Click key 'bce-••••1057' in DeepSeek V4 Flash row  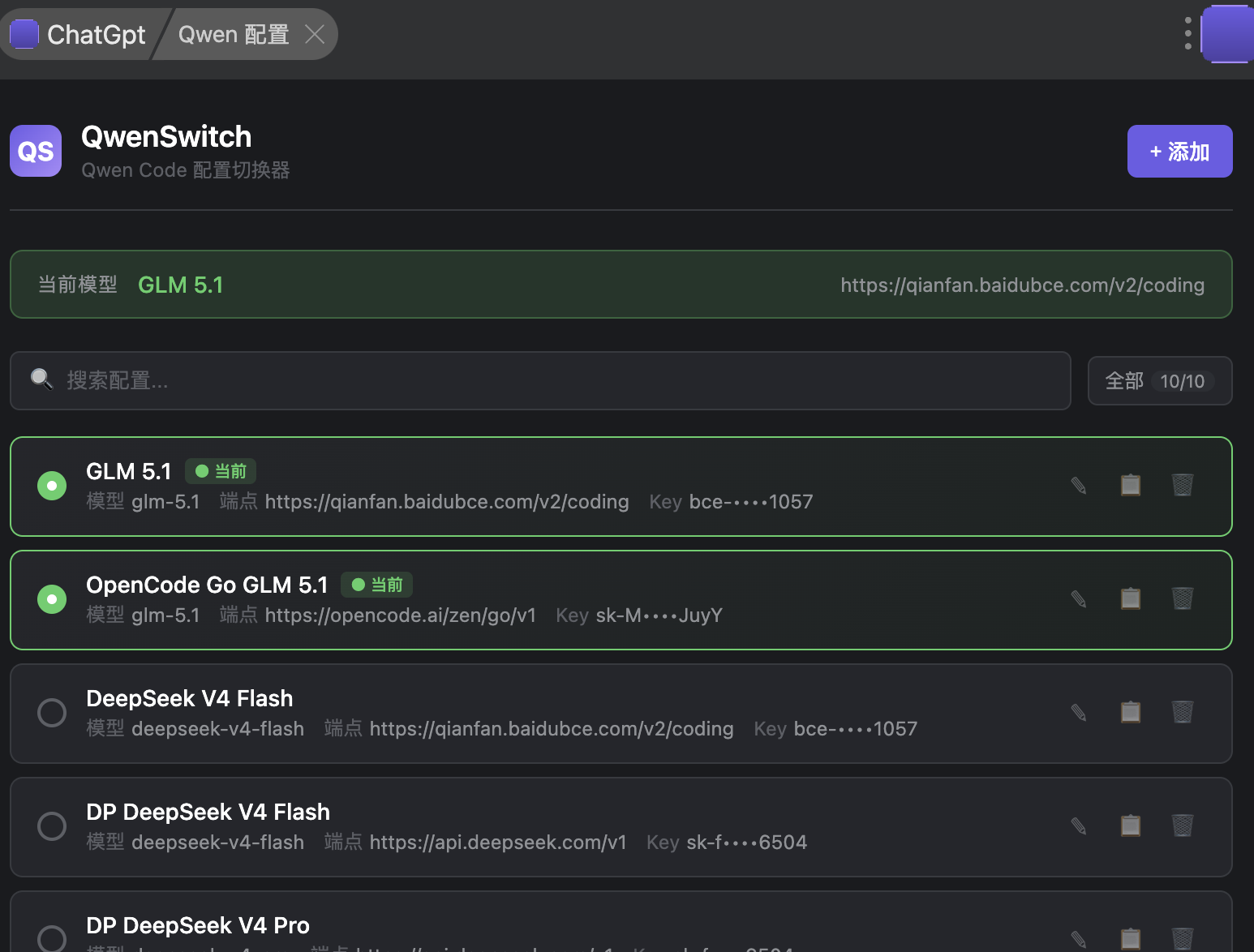[856, 729]
